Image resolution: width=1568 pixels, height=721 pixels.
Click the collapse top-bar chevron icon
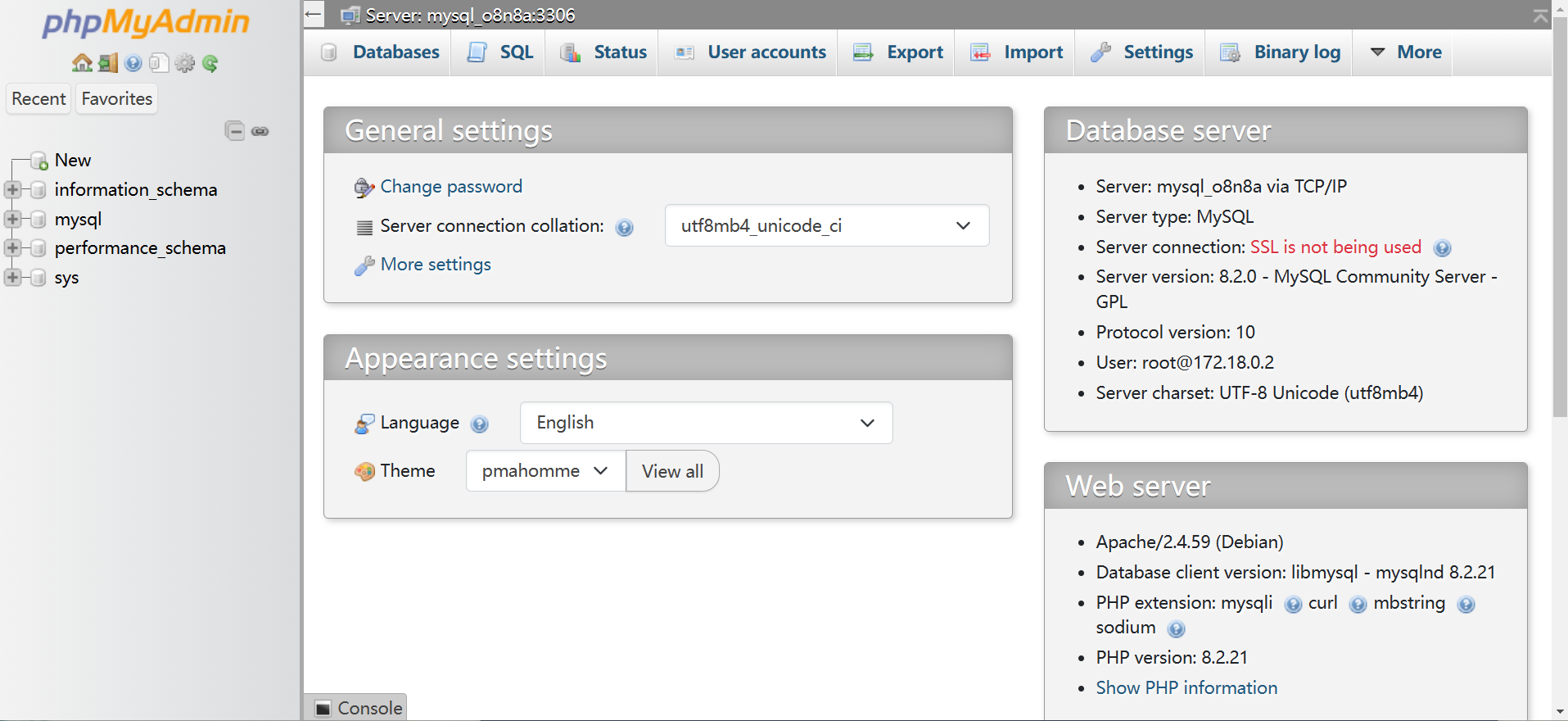click(x=1541, y=16)
